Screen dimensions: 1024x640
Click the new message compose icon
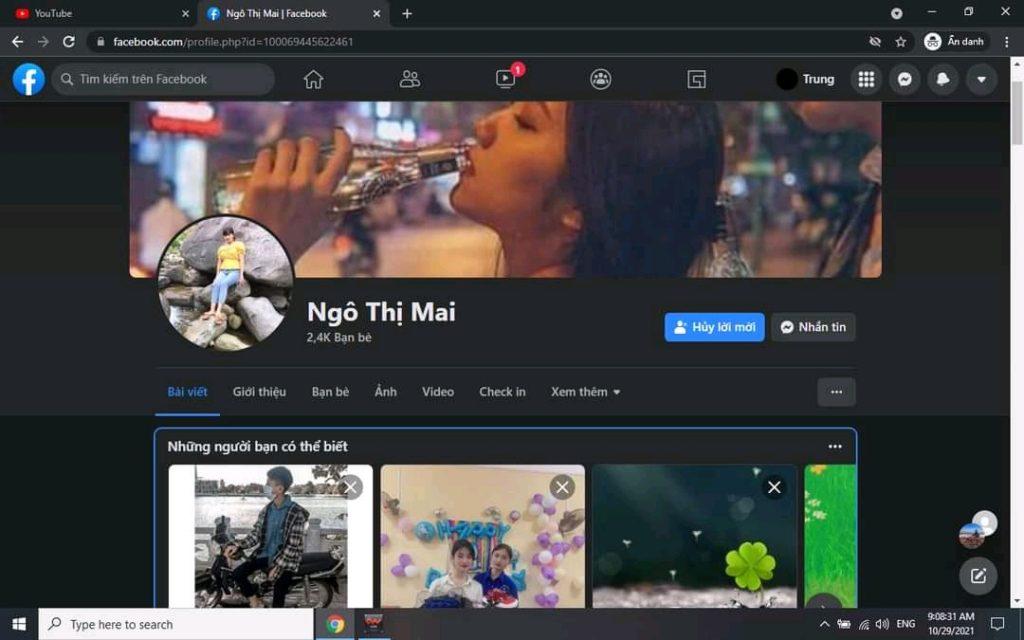tap(977, 576)
